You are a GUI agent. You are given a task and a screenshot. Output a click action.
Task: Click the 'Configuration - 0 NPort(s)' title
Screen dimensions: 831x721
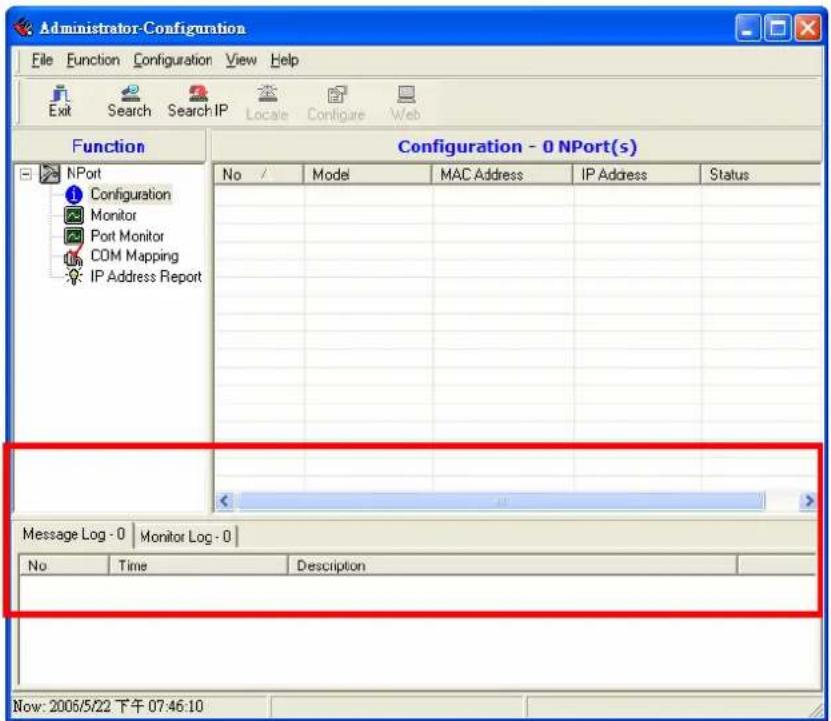517,146
